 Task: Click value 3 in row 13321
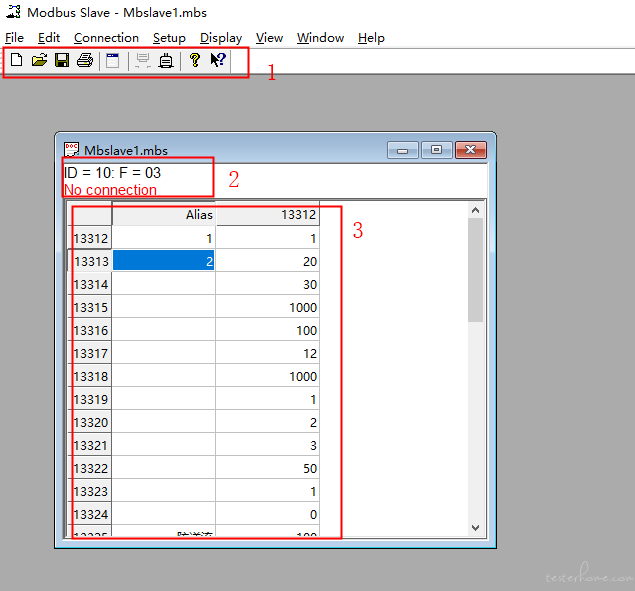tap(267, 445)
